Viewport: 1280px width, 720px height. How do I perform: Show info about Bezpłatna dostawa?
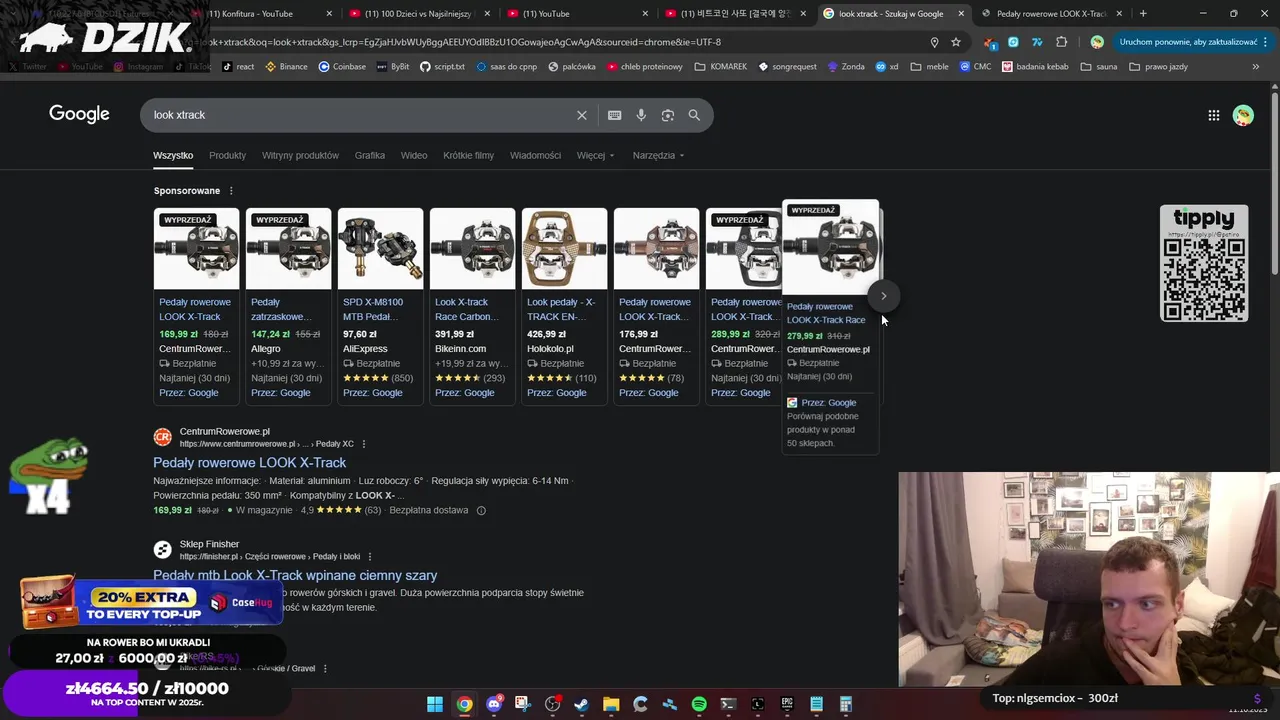481,511
